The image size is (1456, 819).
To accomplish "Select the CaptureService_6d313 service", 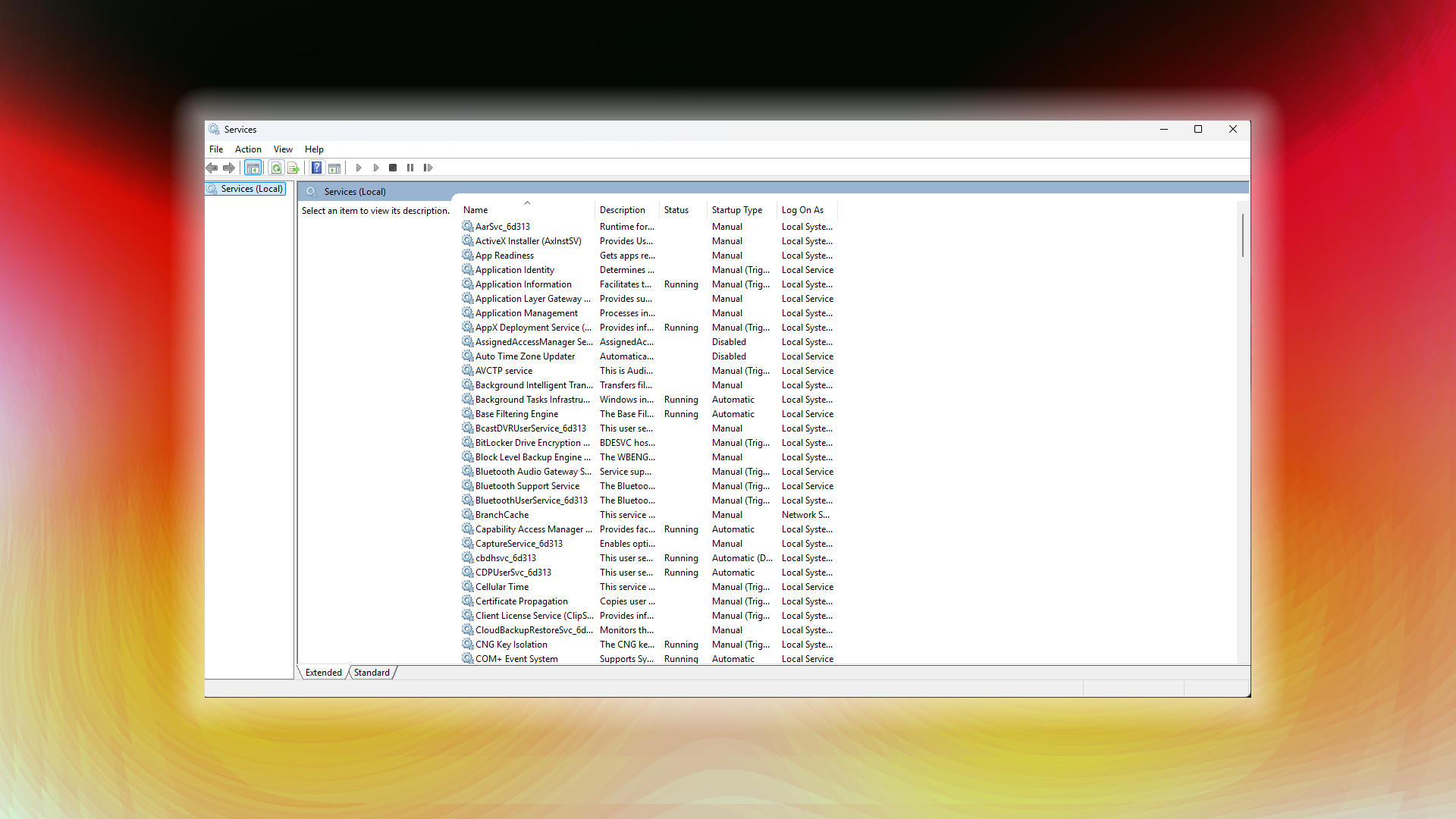I will click(x=519, y=544).
